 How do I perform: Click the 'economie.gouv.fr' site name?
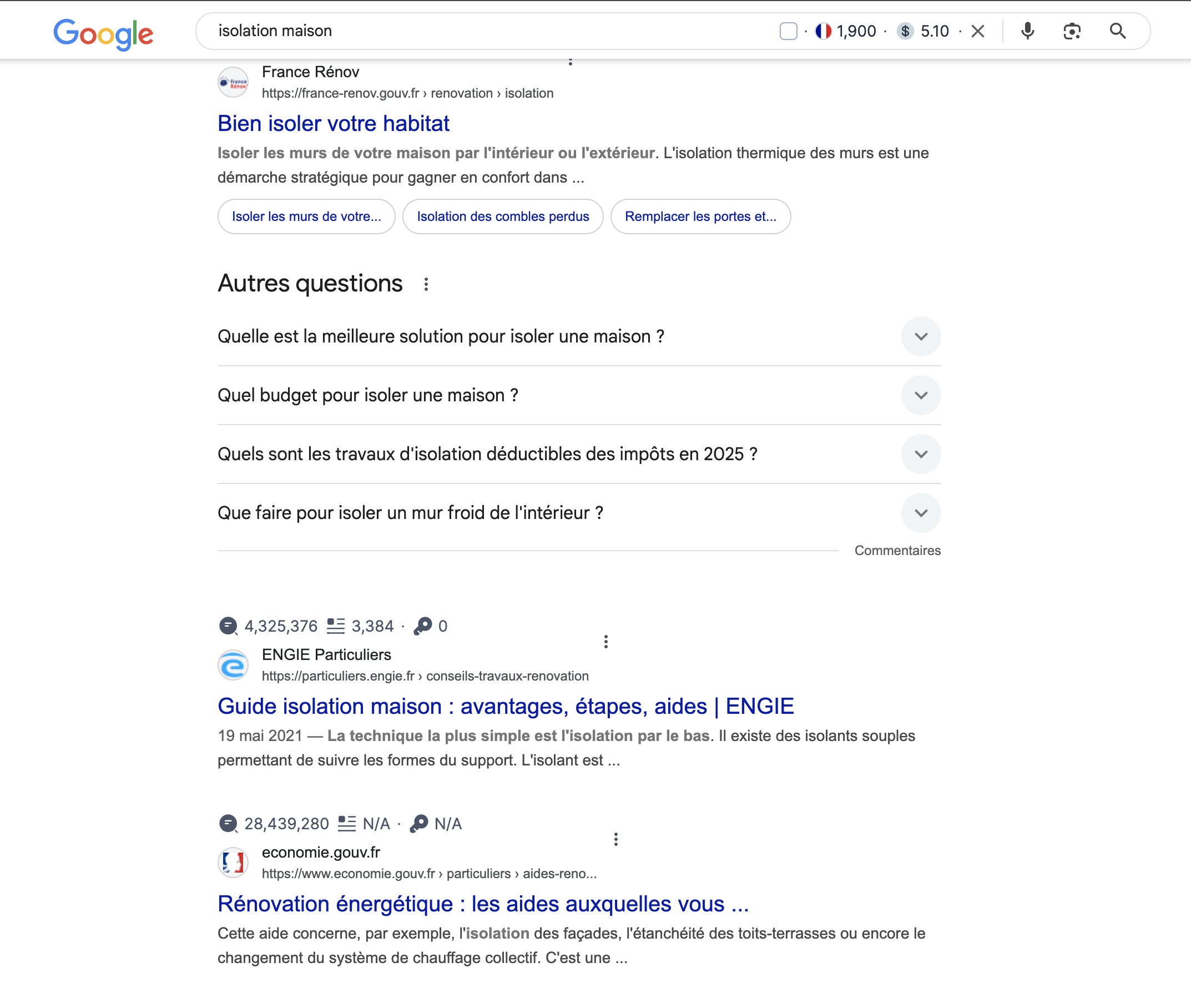321,853
